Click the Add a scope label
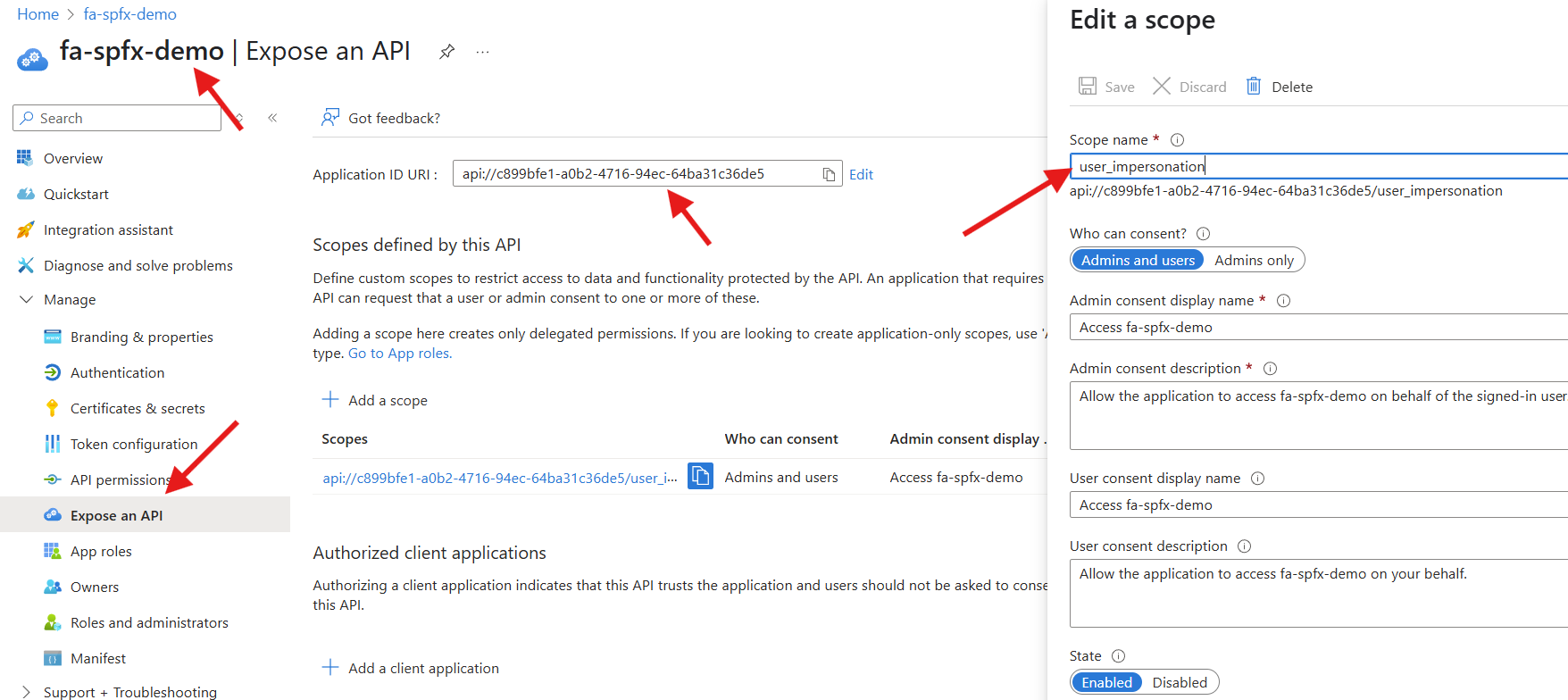Image resolution: width=1568 pixels, height=700 pixels. (388, 400)
